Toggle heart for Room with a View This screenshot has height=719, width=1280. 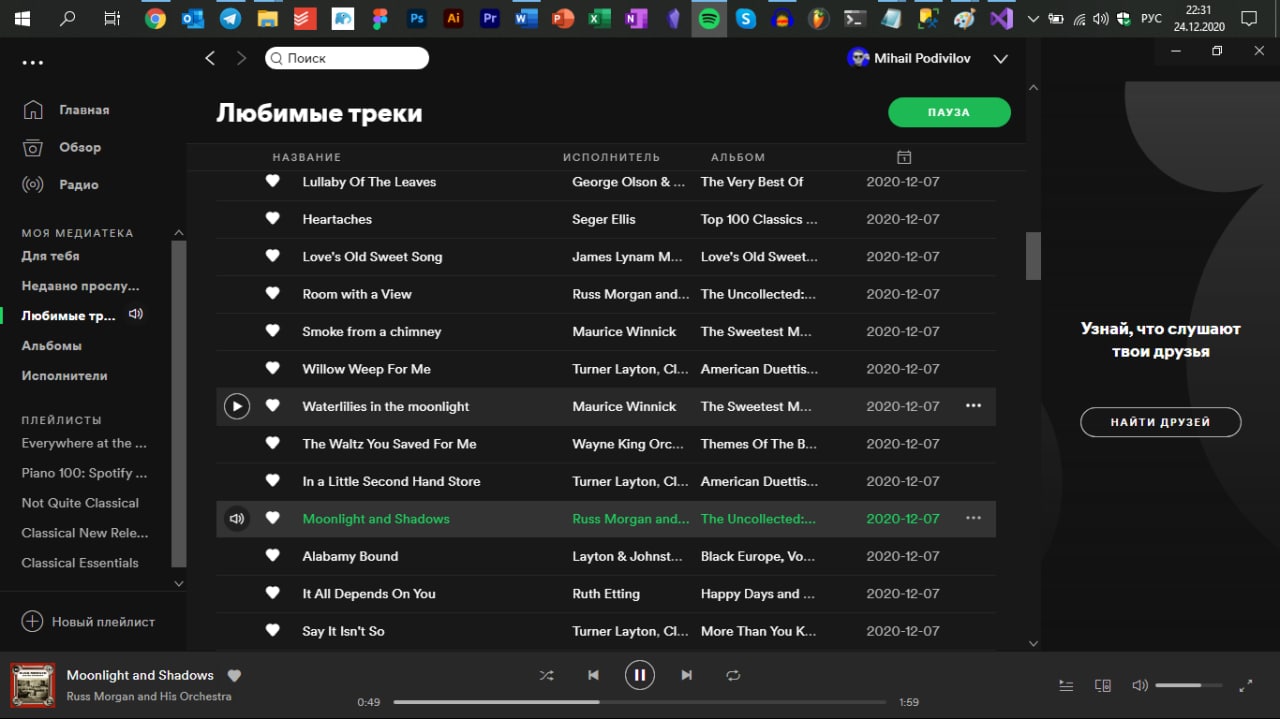point(272,294)
